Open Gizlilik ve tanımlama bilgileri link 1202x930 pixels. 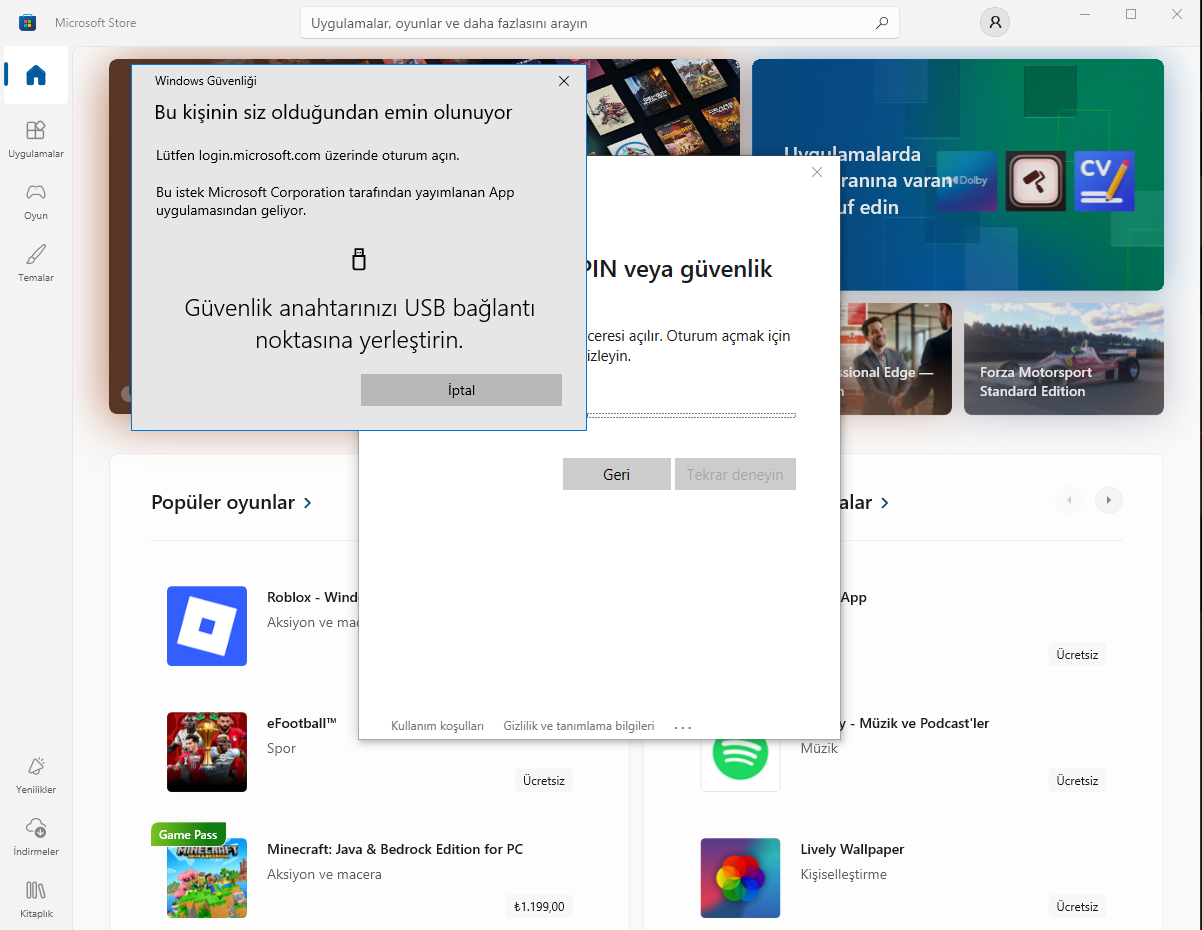pos(579,726)
